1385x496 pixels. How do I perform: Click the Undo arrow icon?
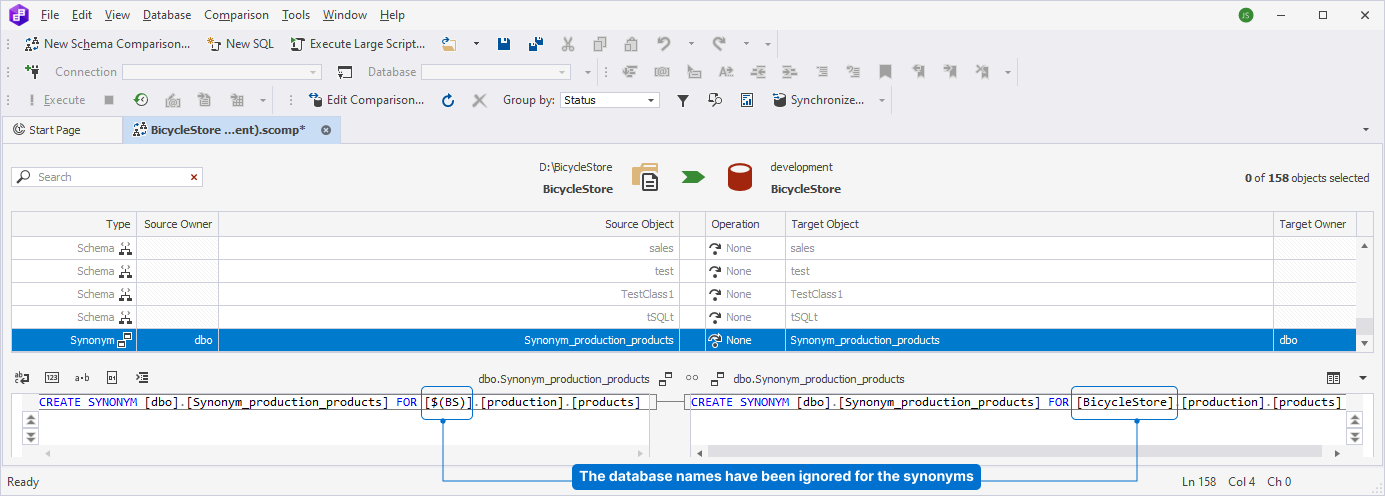point(663,44)
